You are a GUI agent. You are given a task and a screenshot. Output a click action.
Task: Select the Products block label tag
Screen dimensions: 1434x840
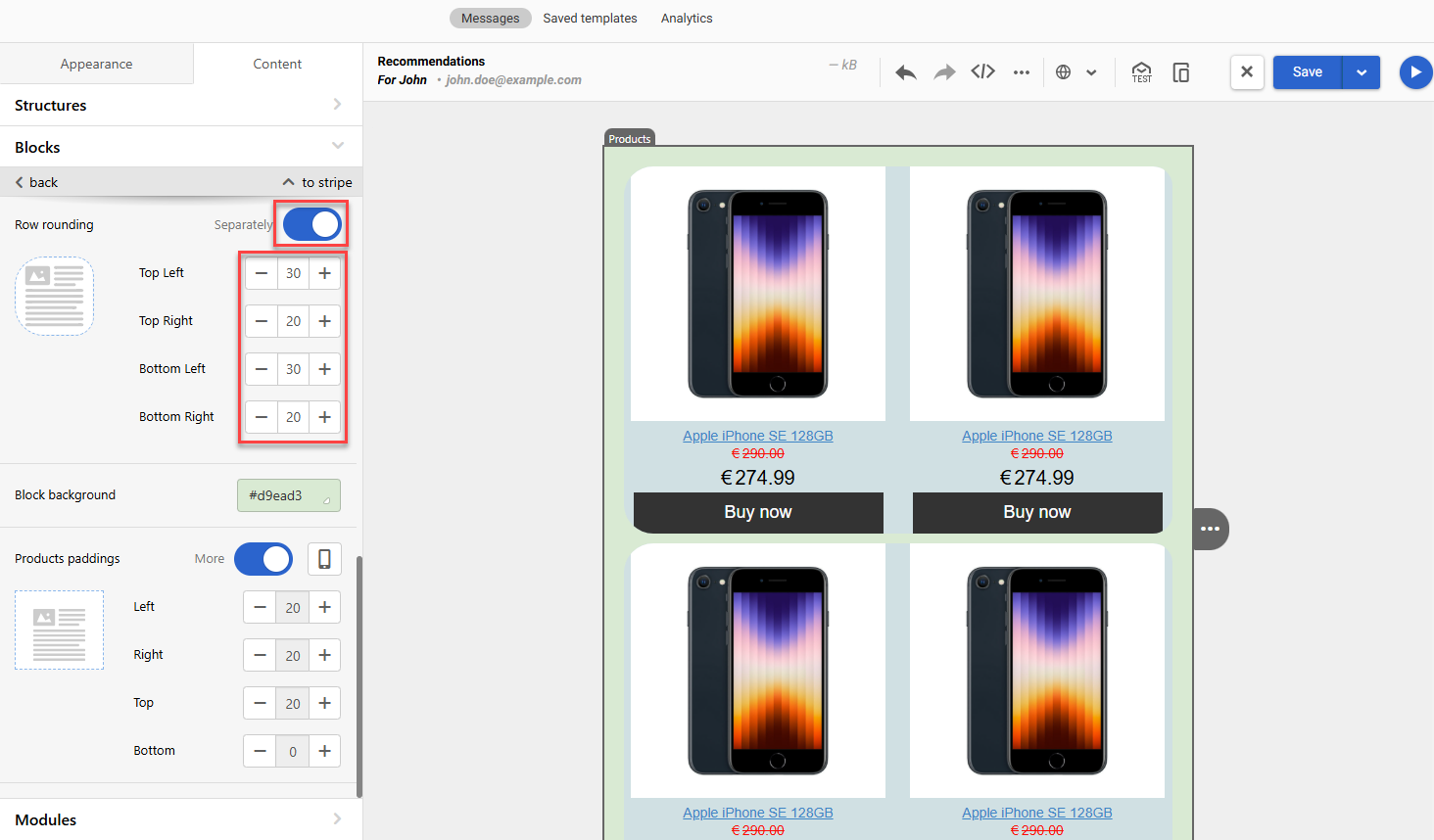(629, 138)
